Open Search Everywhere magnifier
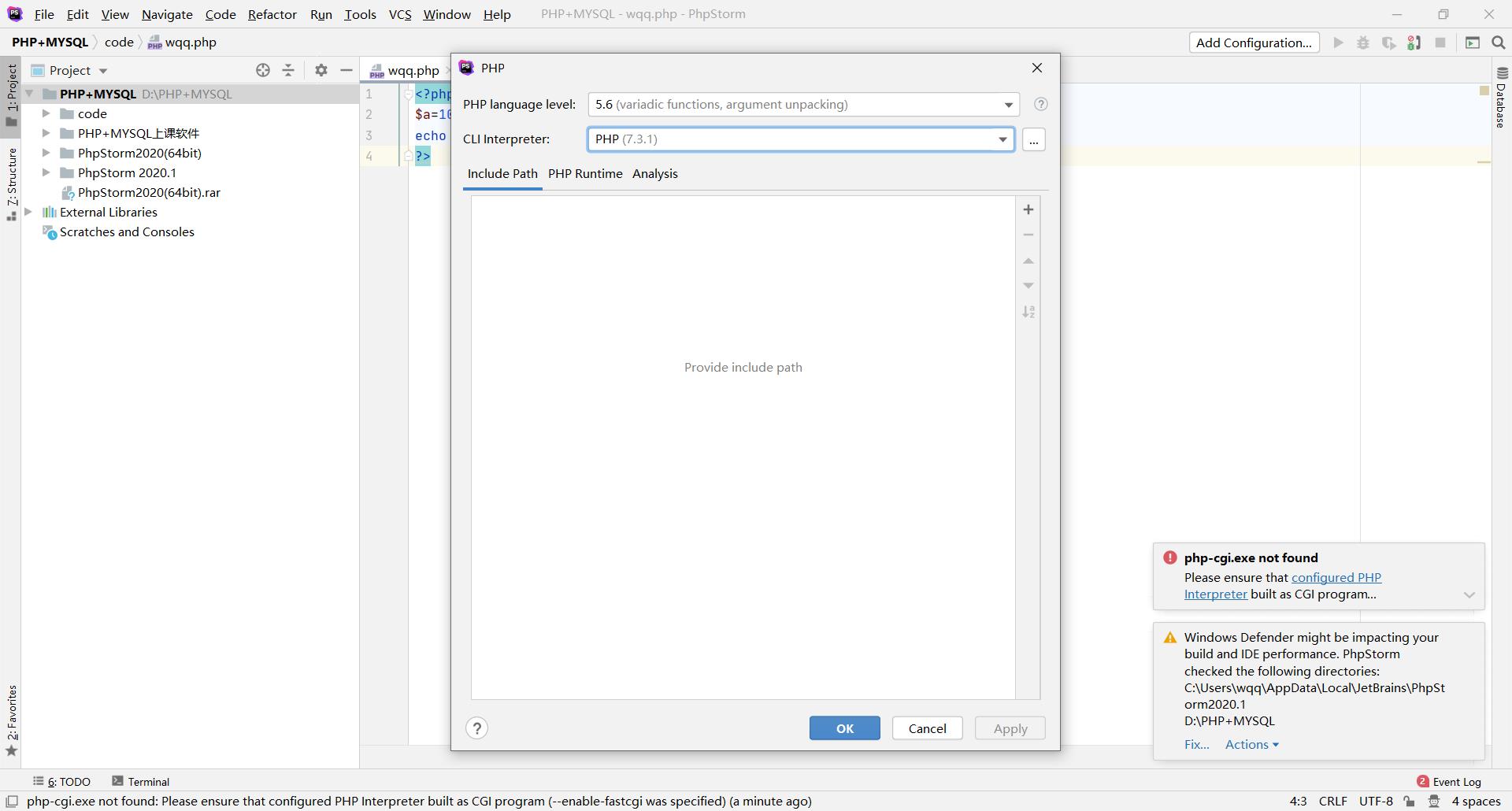Viewport: 1512px width, 811px height. coord(1499,43)
